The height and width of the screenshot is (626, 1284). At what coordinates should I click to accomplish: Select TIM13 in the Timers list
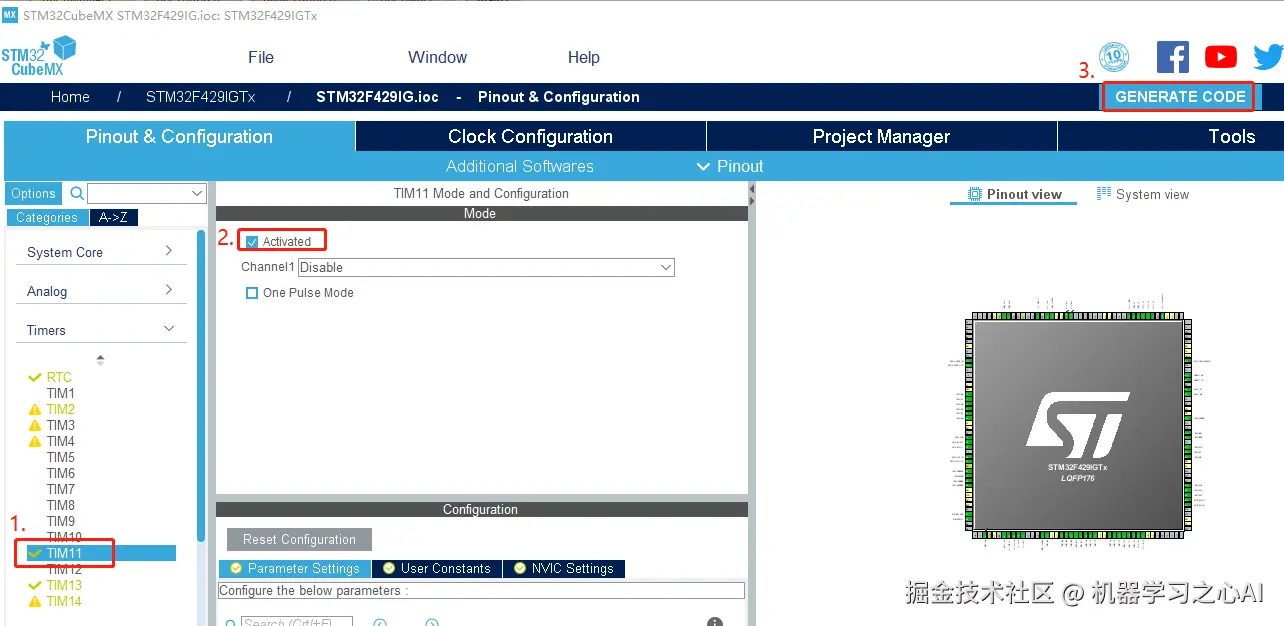(x=64, y=585)
